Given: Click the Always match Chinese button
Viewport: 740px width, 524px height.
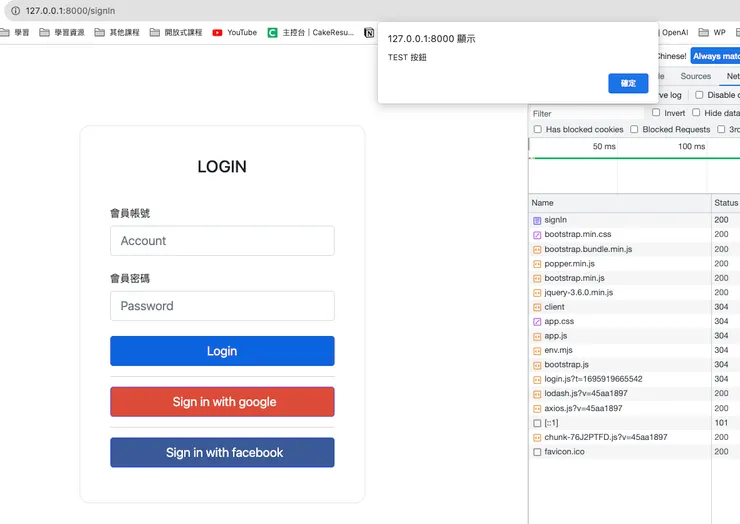Looking at the screenshot, I should tap(715, 56).
